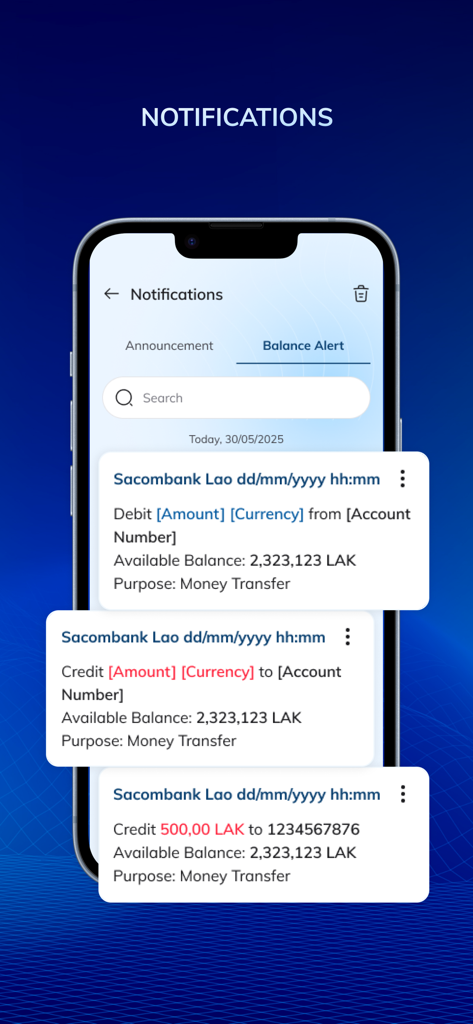This screenshot has height=1024, width=473.
Task: Click the NOTIFICATIONS heading above the phone
Action: (236, 118)
